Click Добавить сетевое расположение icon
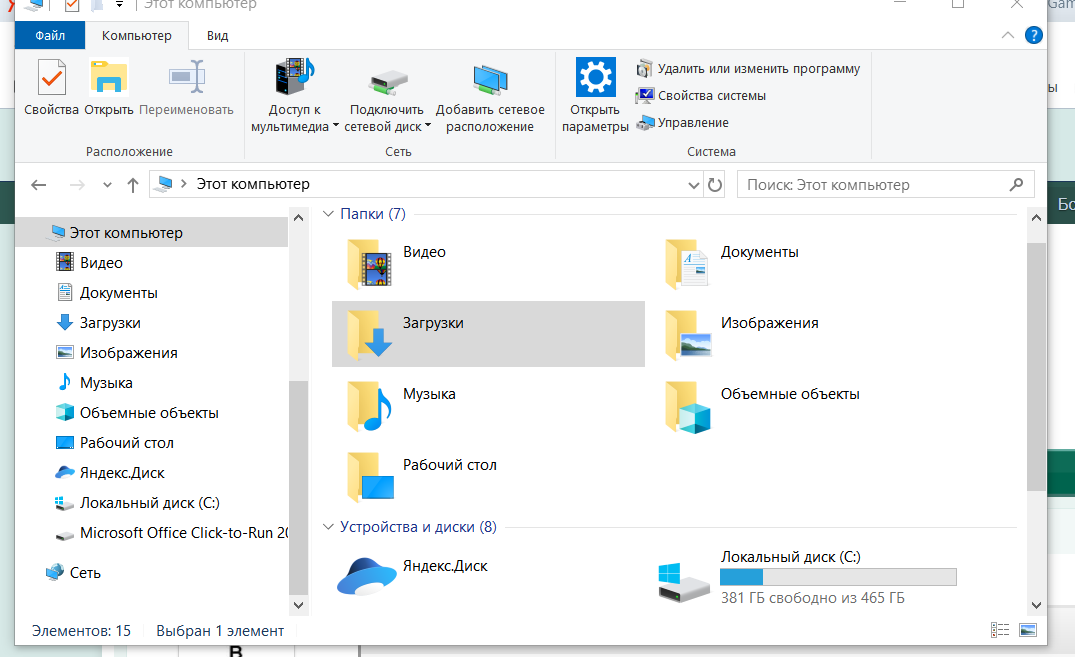 click(490, 80)
